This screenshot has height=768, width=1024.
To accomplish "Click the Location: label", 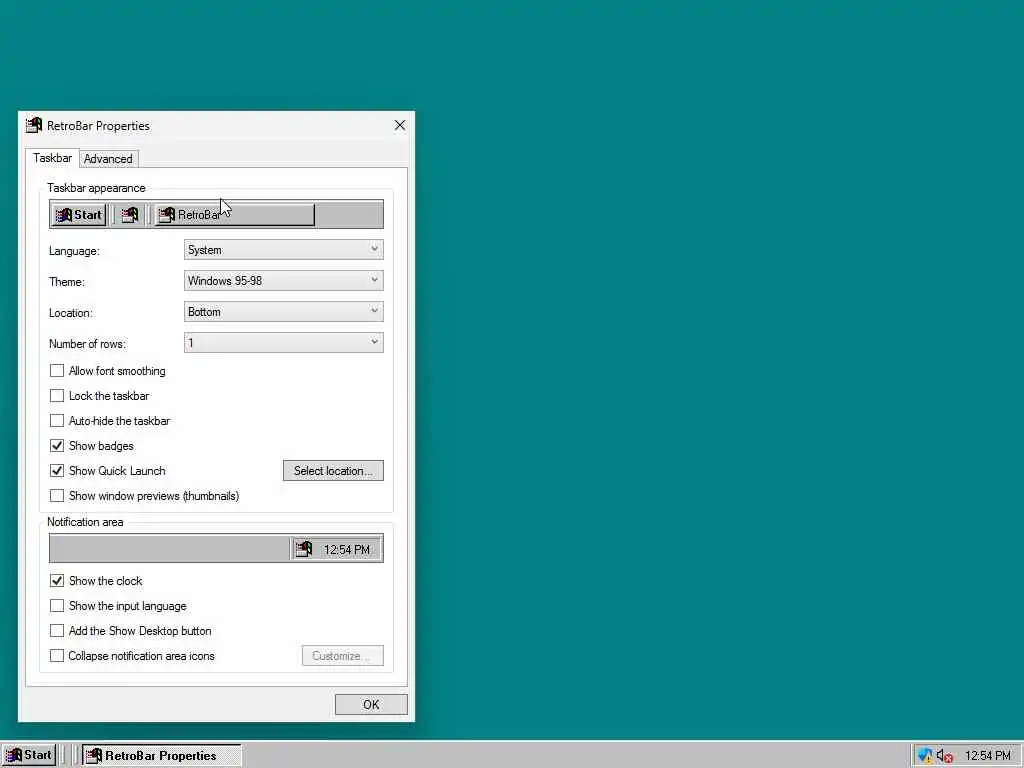I will (71, 313).
